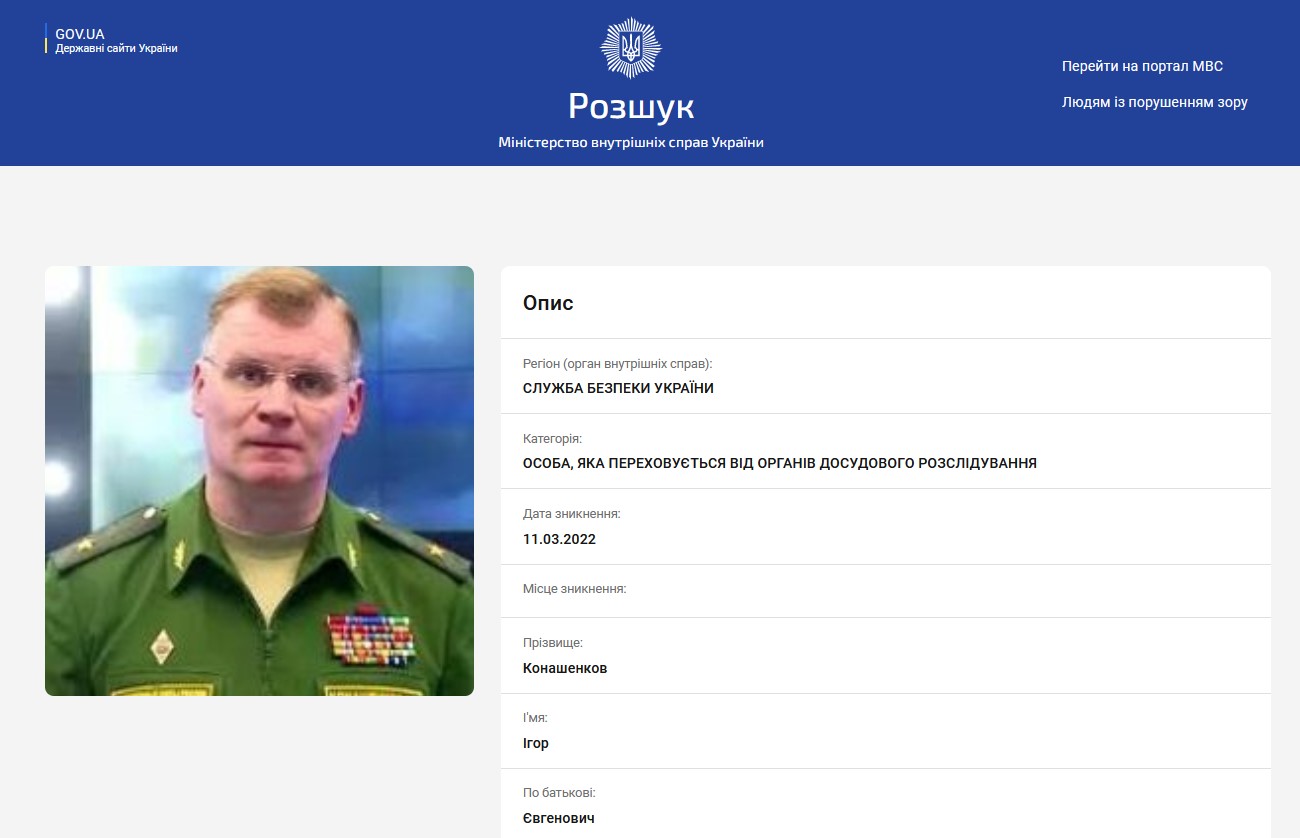This screenshot has width=1300, height=838.
Task: Select the surname value 'Конашенков'
Action: [x=564, y=668]
